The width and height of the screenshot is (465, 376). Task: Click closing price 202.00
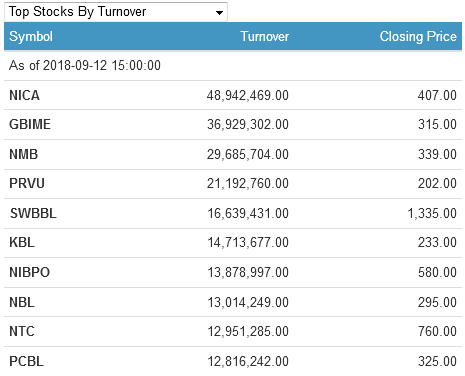click(x=437, y=183)
